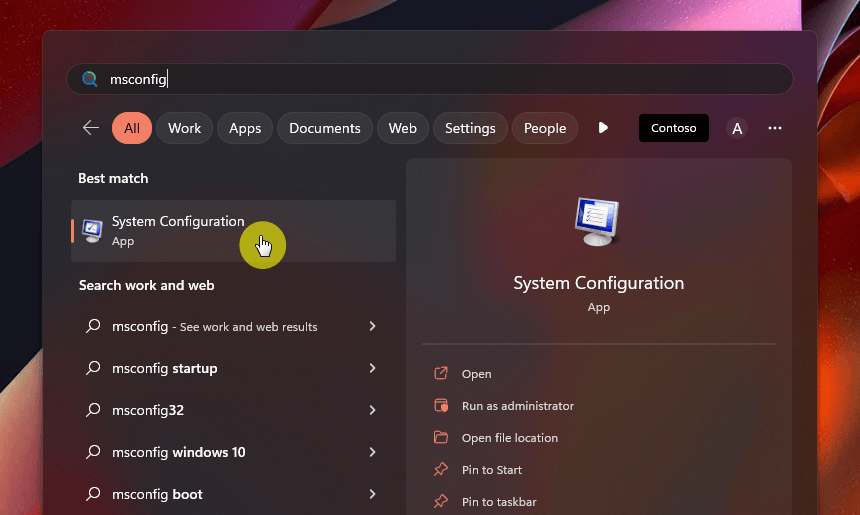Click search icon beside msconfig web results

click(x=93, y=326)
